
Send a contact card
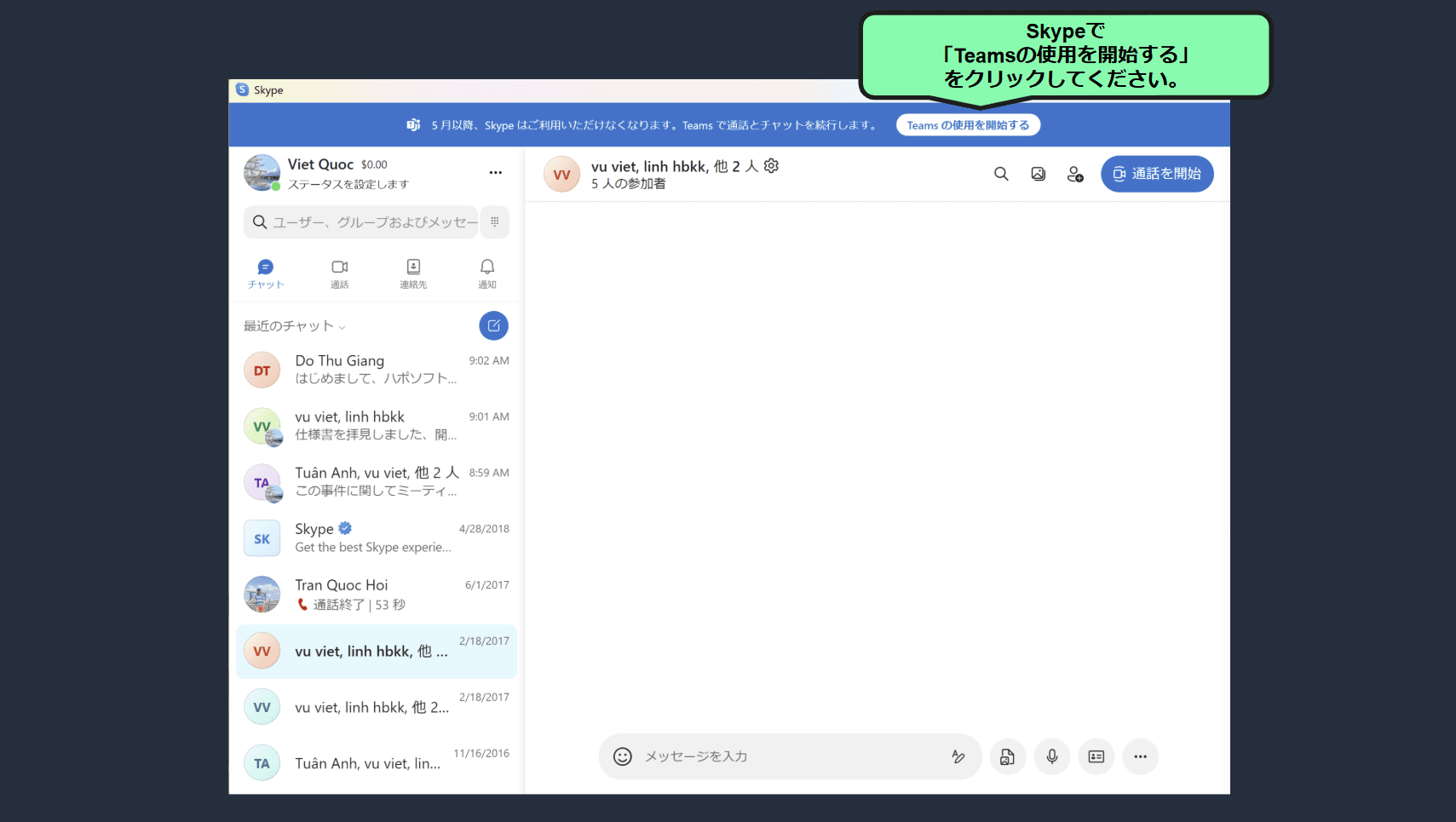pyautogui.click(x=1096, y=756)
